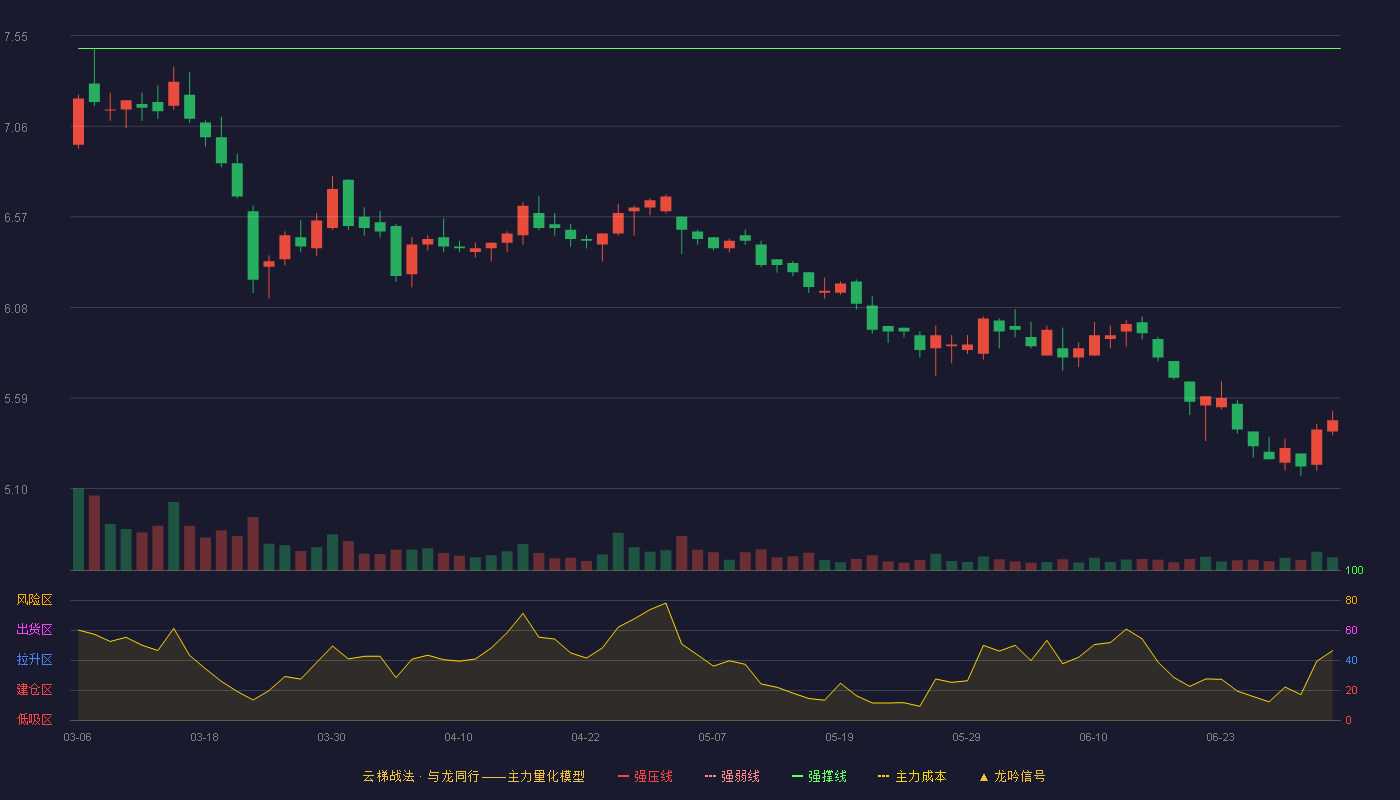
Task: Click the 5.10 price axis label
Action: pos(16,490)
